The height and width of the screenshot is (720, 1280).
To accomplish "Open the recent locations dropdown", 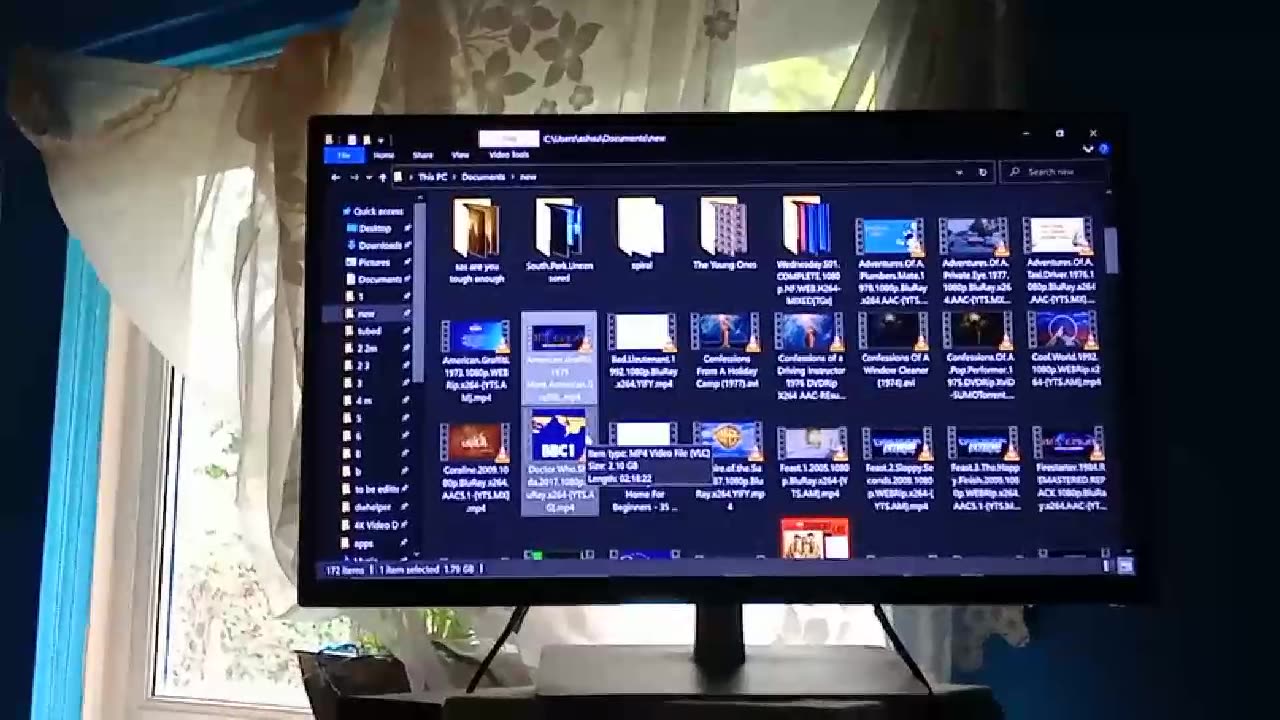I will pyautogui.click(x=368, y=177).
